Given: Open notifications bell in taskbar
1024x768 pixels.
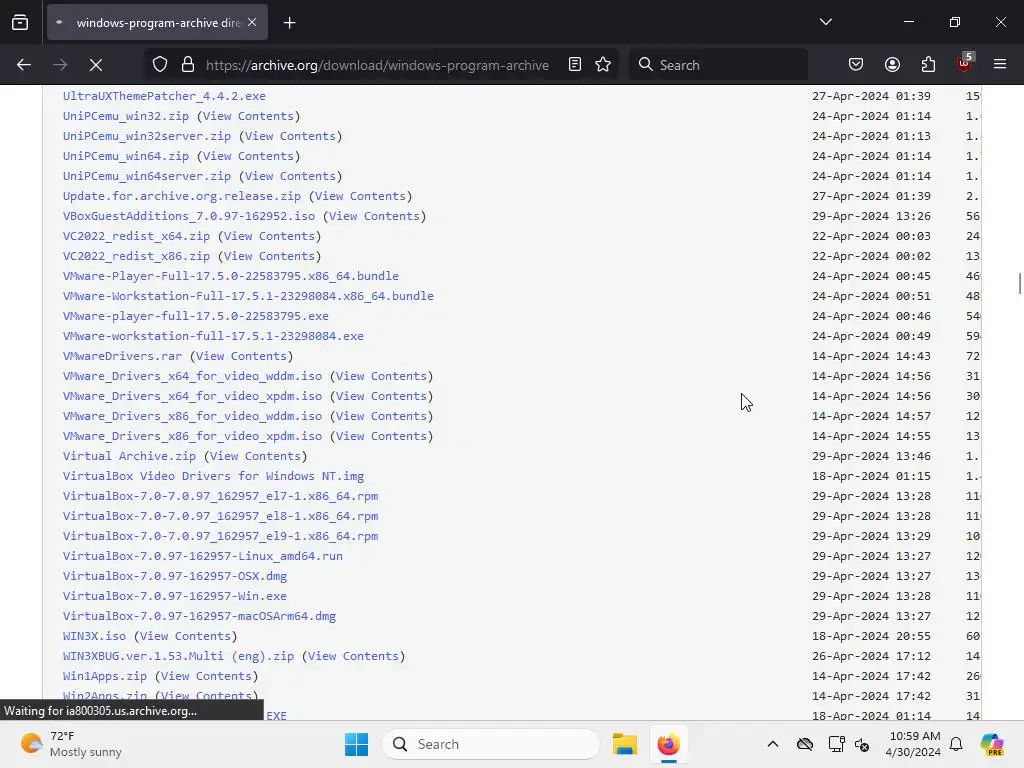Looking at the screenshot, I should [956, 744].
